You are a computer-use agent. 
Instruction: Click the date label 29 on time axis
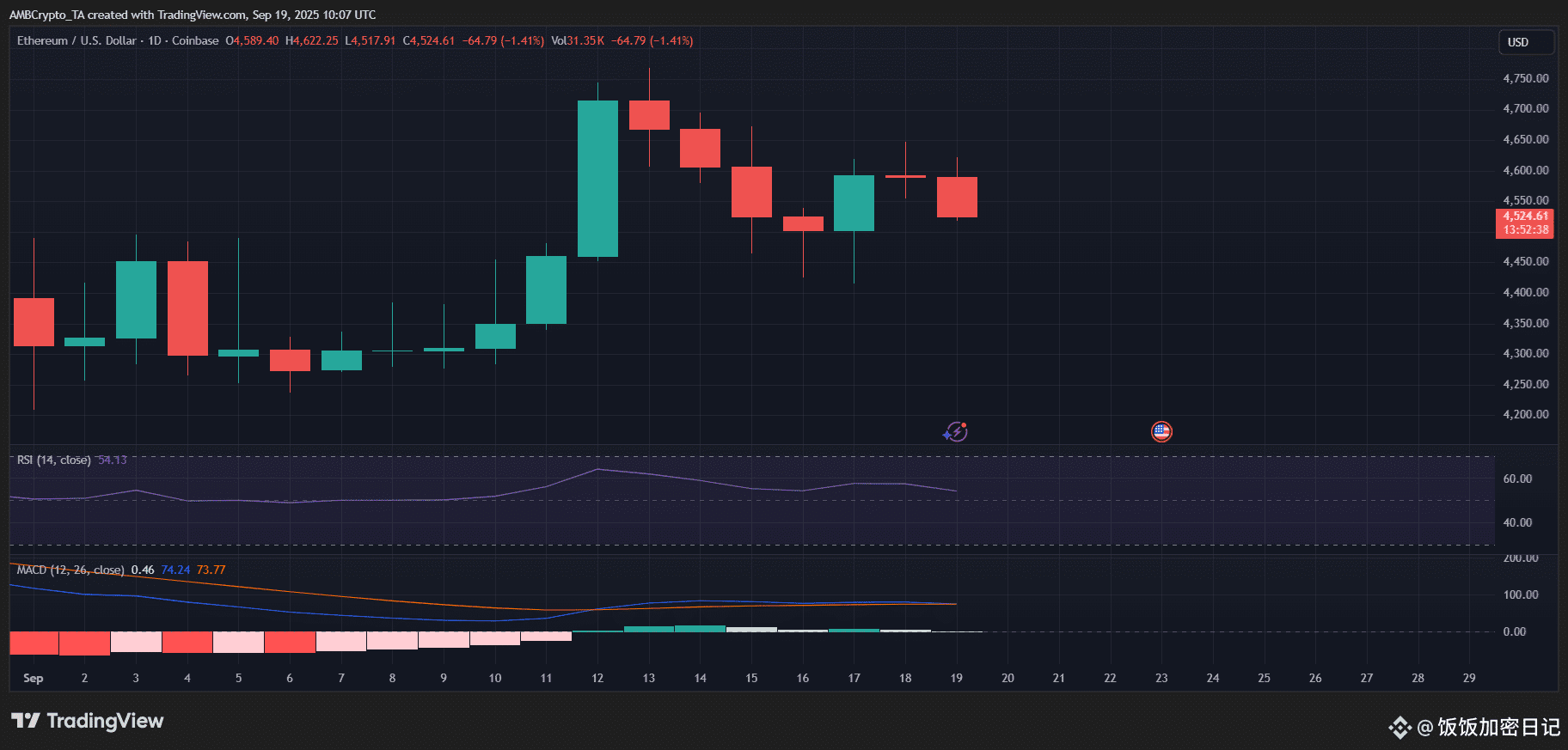(x=1469, y=678)
